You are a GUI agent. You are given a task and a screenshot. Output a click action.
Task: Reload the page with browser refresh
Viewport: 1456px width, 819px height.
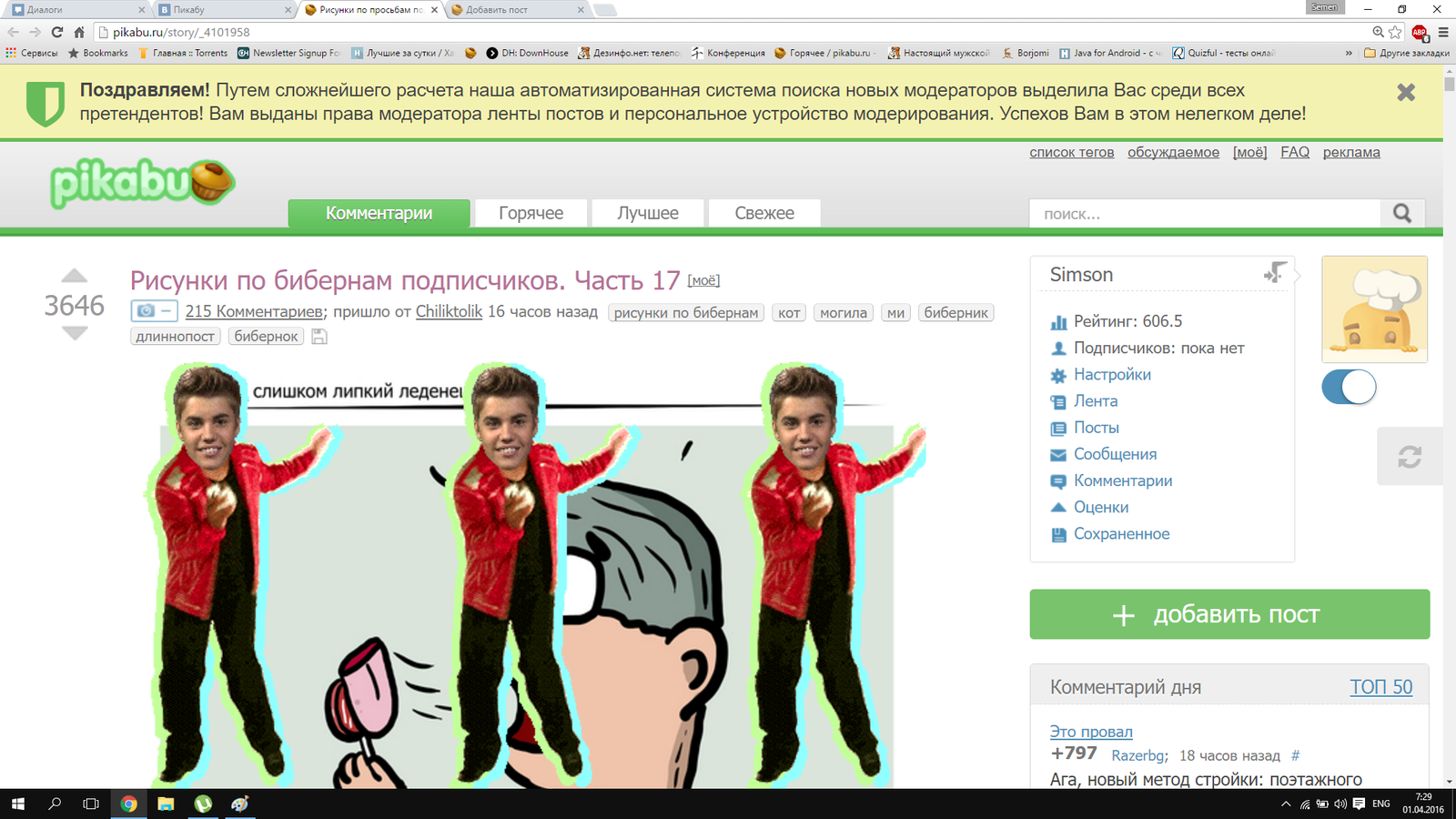point(56,32)
